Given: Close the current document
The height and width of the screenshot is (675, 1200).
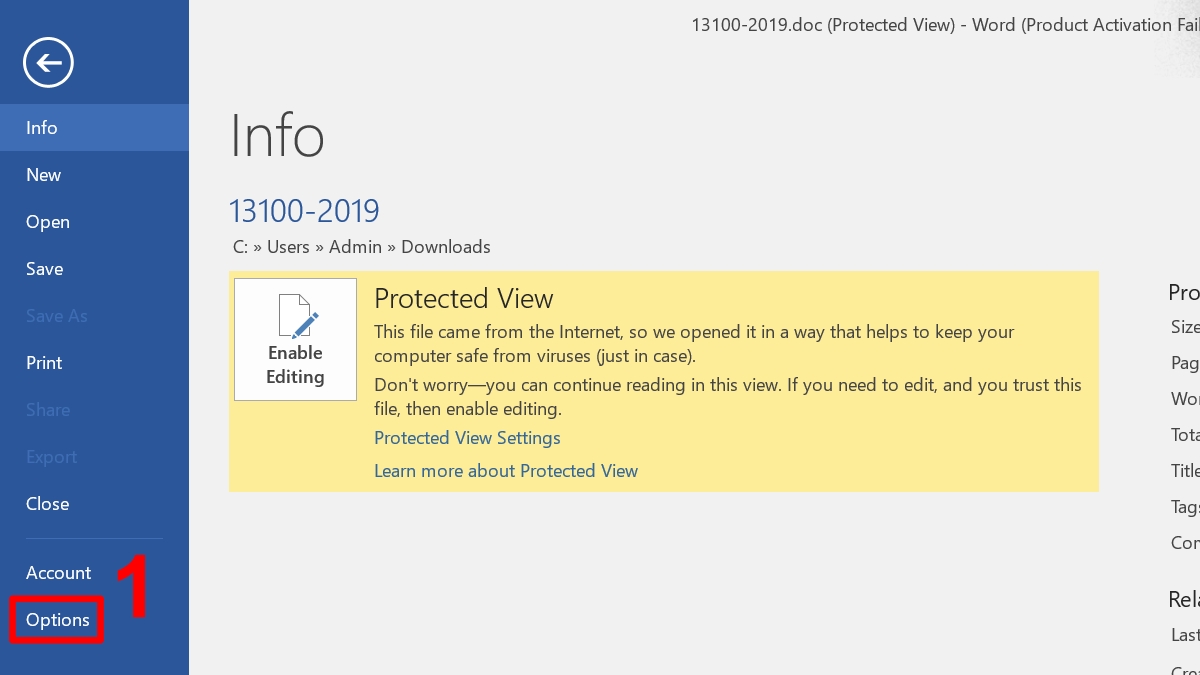Looking at the screenshot, I should coord(47,503).
